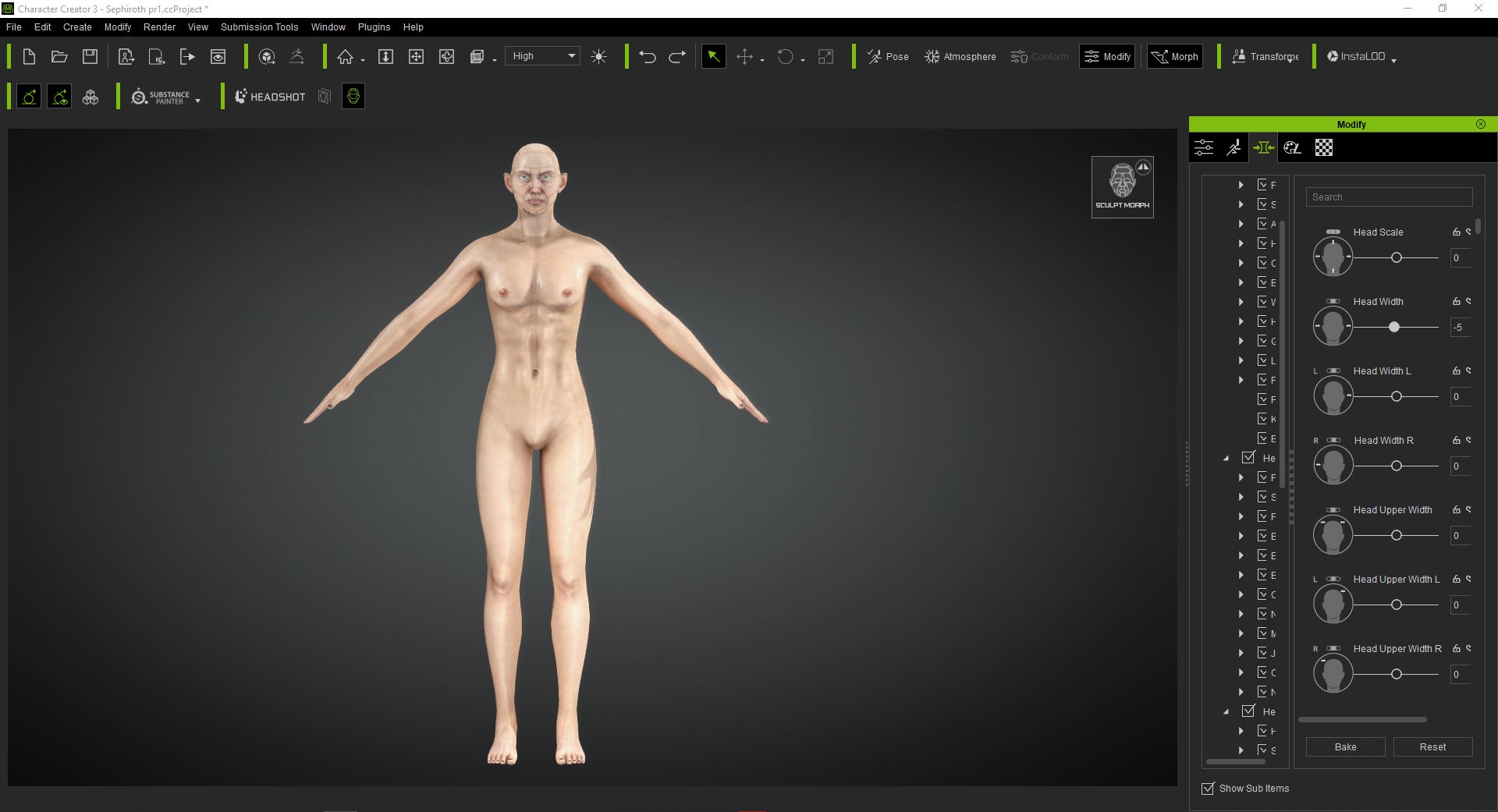Open the InstaLOD dropdown arrow
The height and width of the screenshot is (812, 1498).
(1393, 59)
